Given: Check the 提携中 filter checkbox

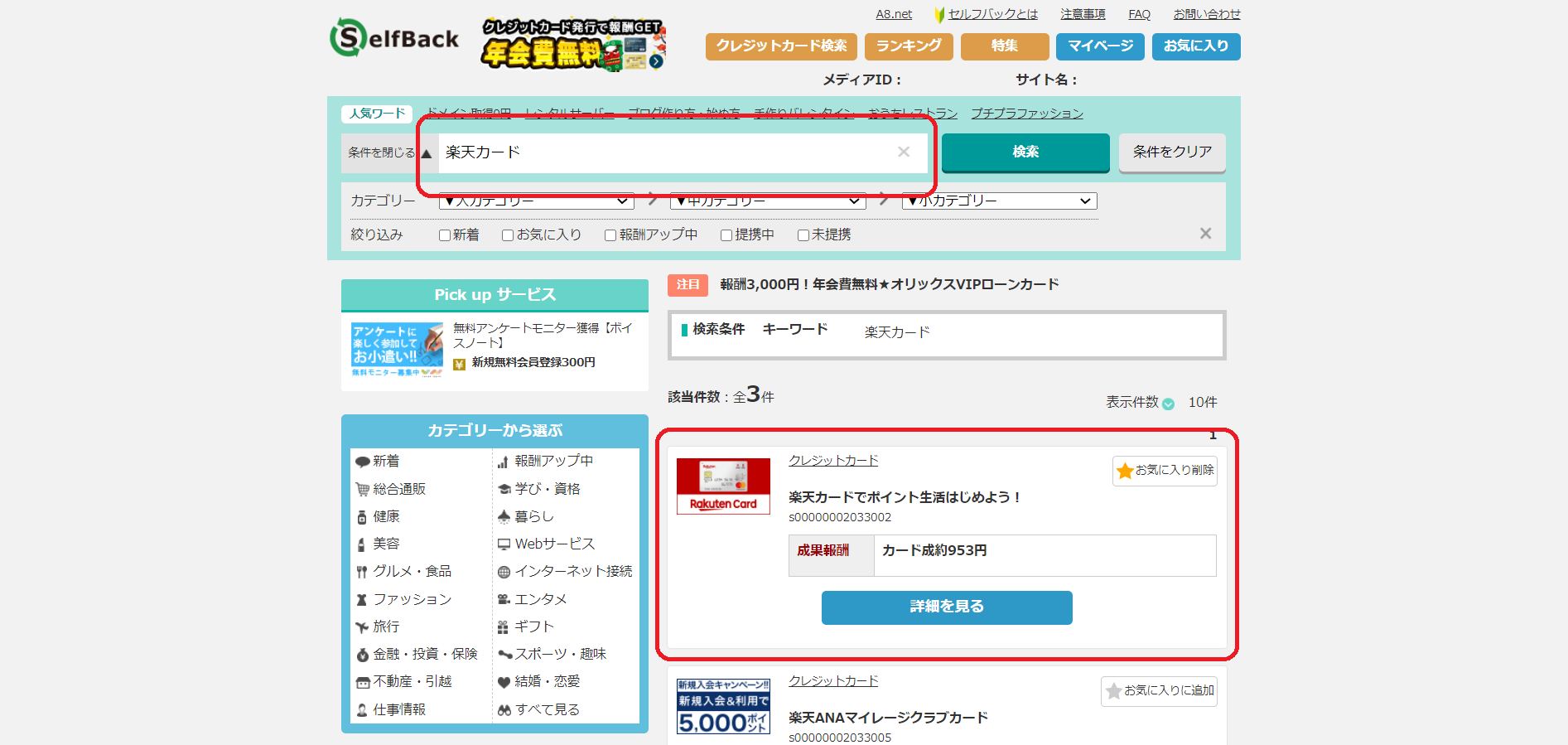Looking at the screenshot, I should click(x=726, y=235).
